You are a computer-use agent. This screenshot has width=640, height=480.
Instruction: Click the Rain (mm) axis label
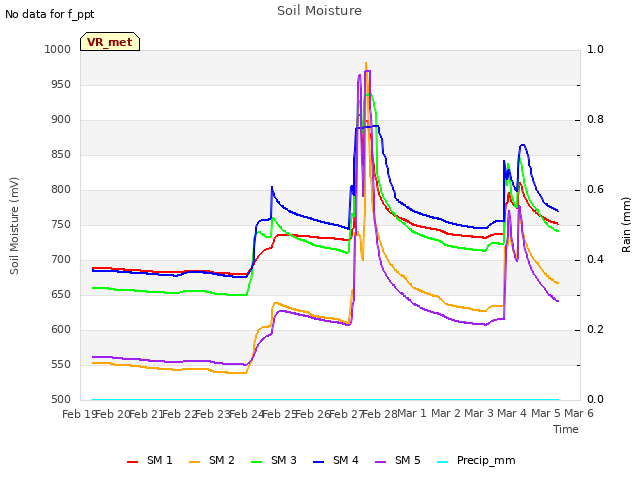(626, 225)
